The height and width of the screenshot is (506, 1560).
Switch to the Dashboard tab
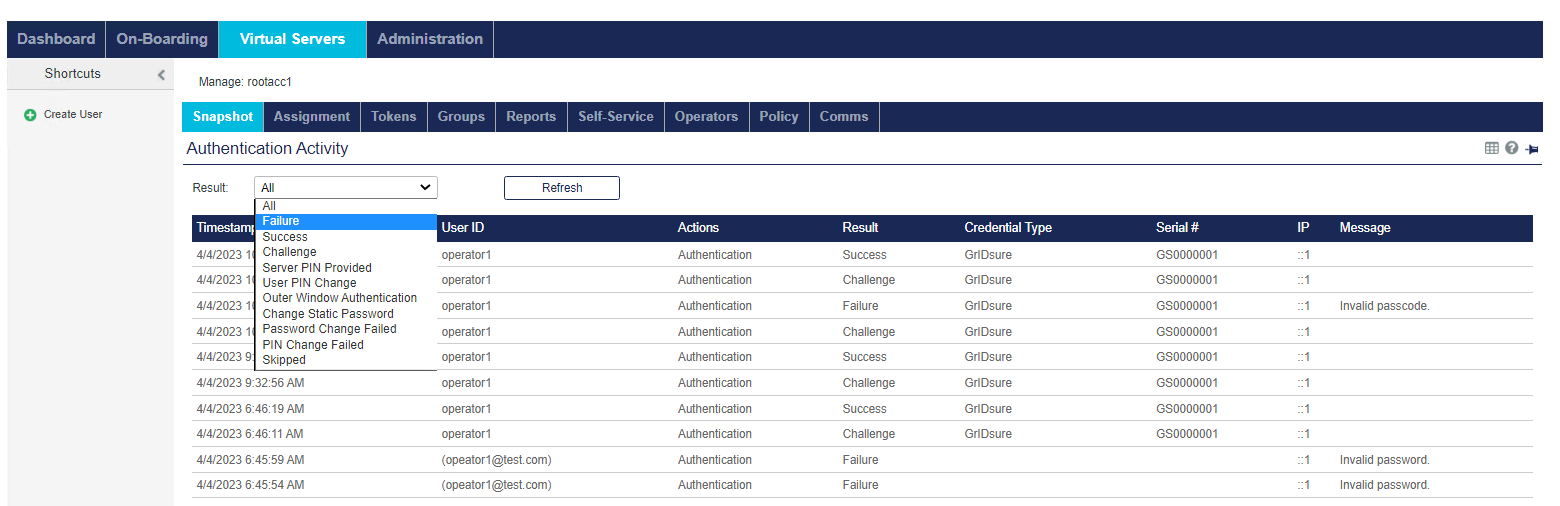coord(56,39)
